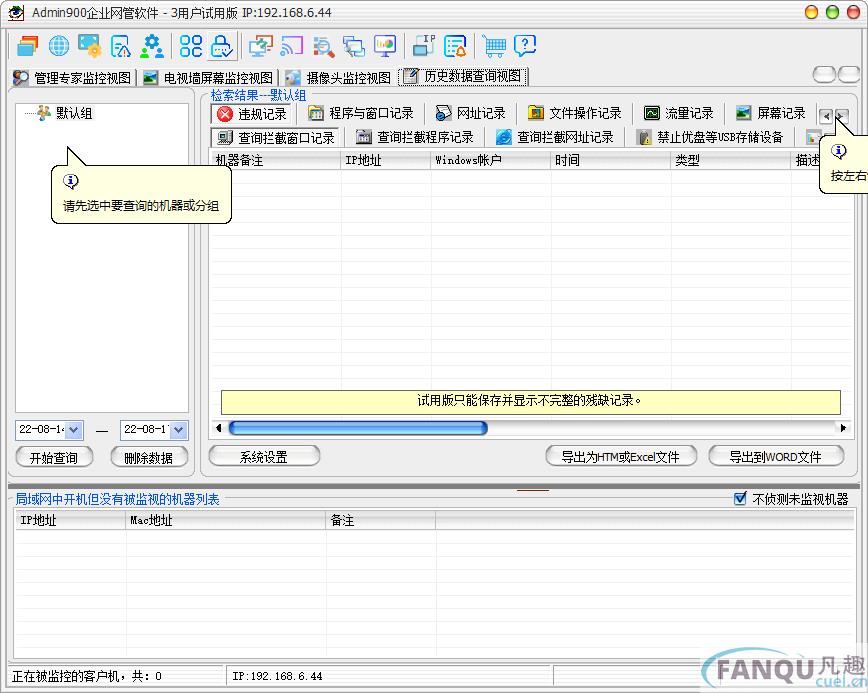
Task: Click the 时间 column header
Action: [x=611, y=161]
